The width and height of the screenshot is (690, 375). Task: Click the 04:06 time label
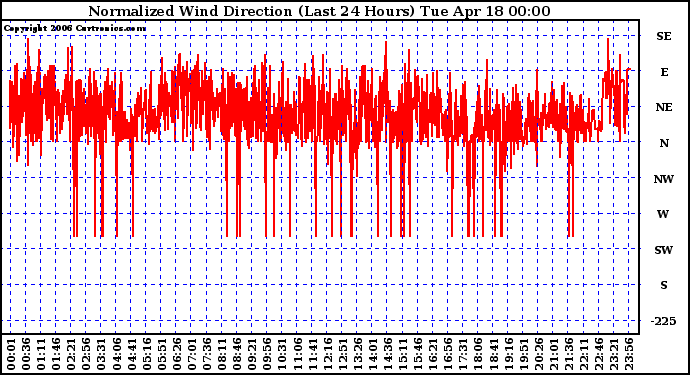pos(117,354)
